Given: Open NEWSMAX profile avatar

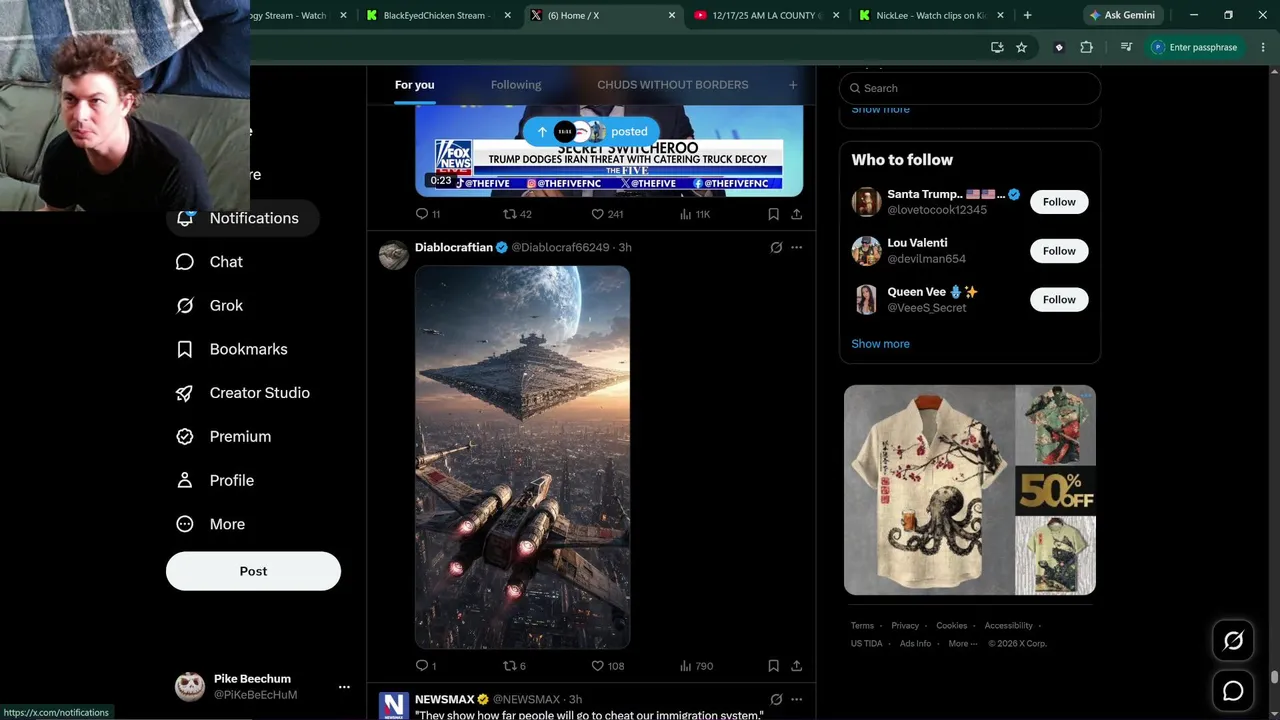Looking at the screenshot, I should [x=394, y=706].
